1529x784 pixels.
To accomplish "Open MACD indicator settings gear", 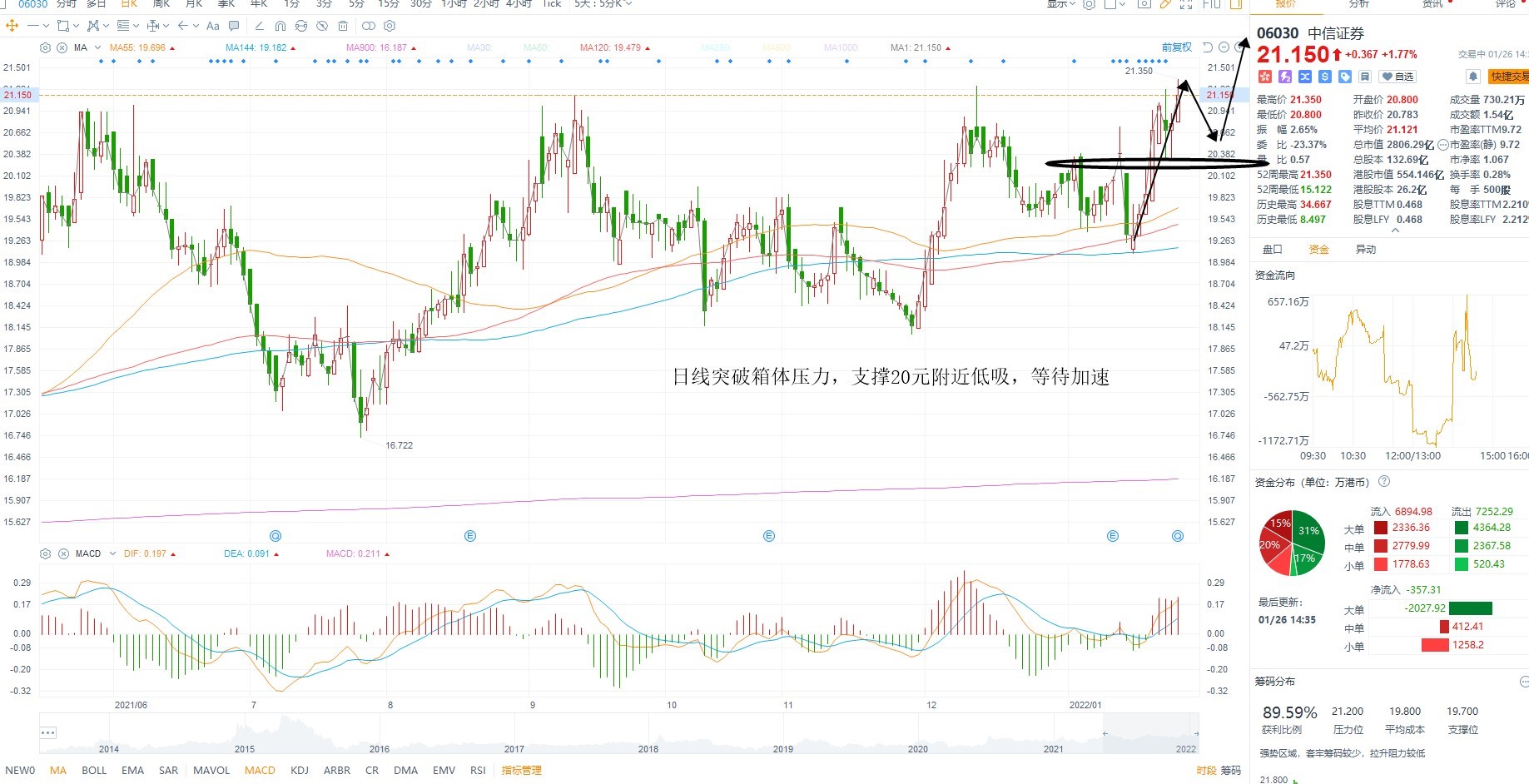I will click(x=45, y=553).
